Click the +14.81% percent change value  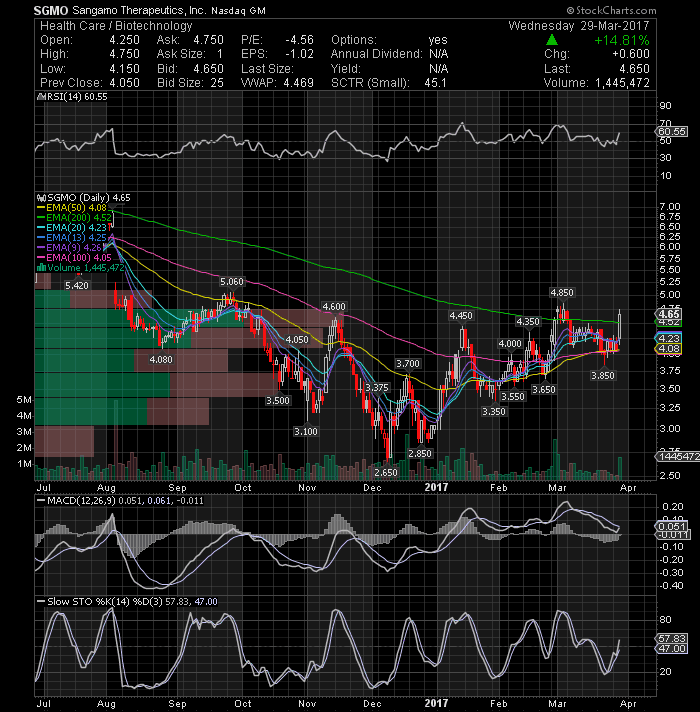(x=622, y=40)
